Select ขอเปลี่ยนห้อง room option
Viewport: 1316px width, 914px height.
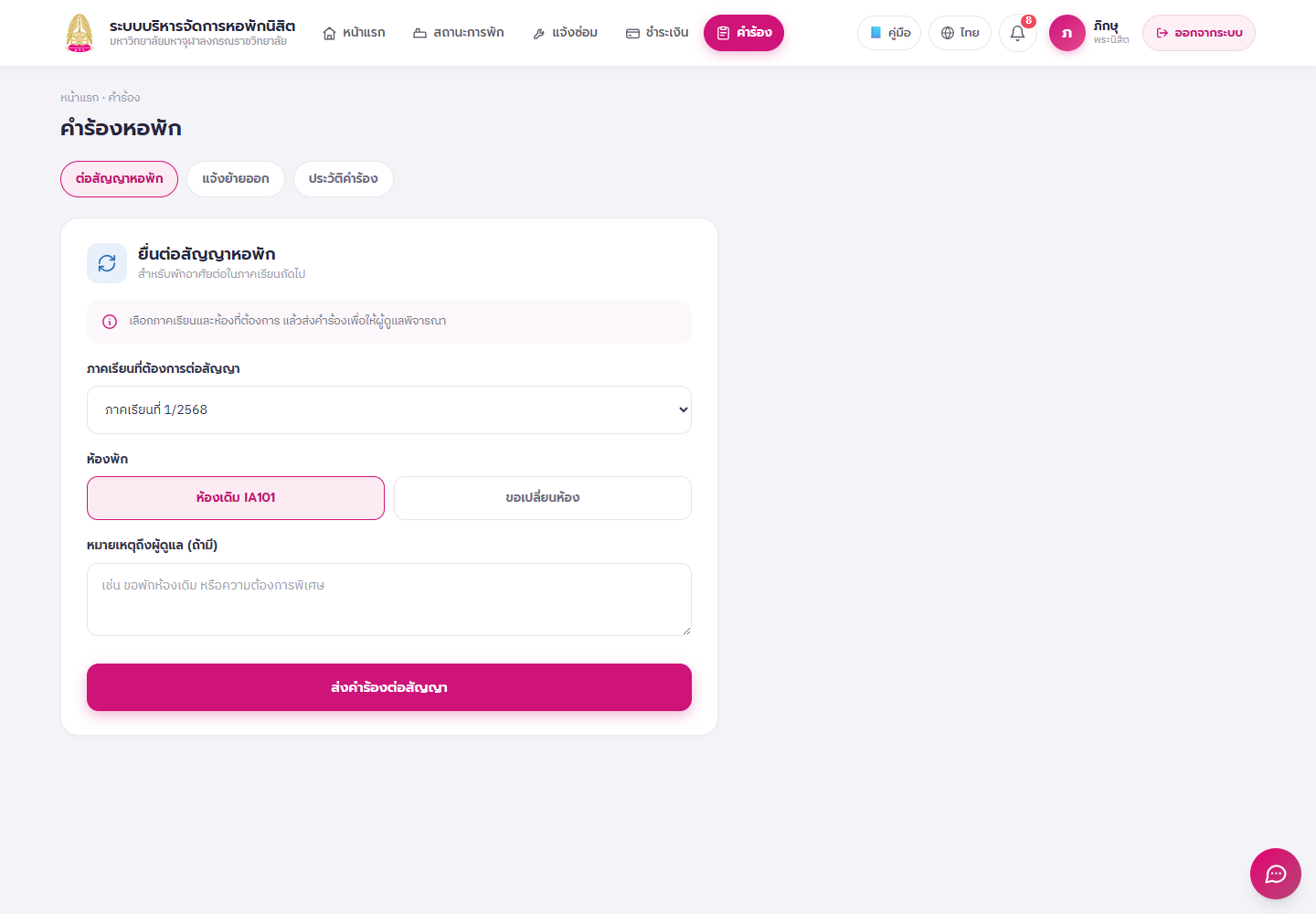pyautogui.click(x=543, y=498)
